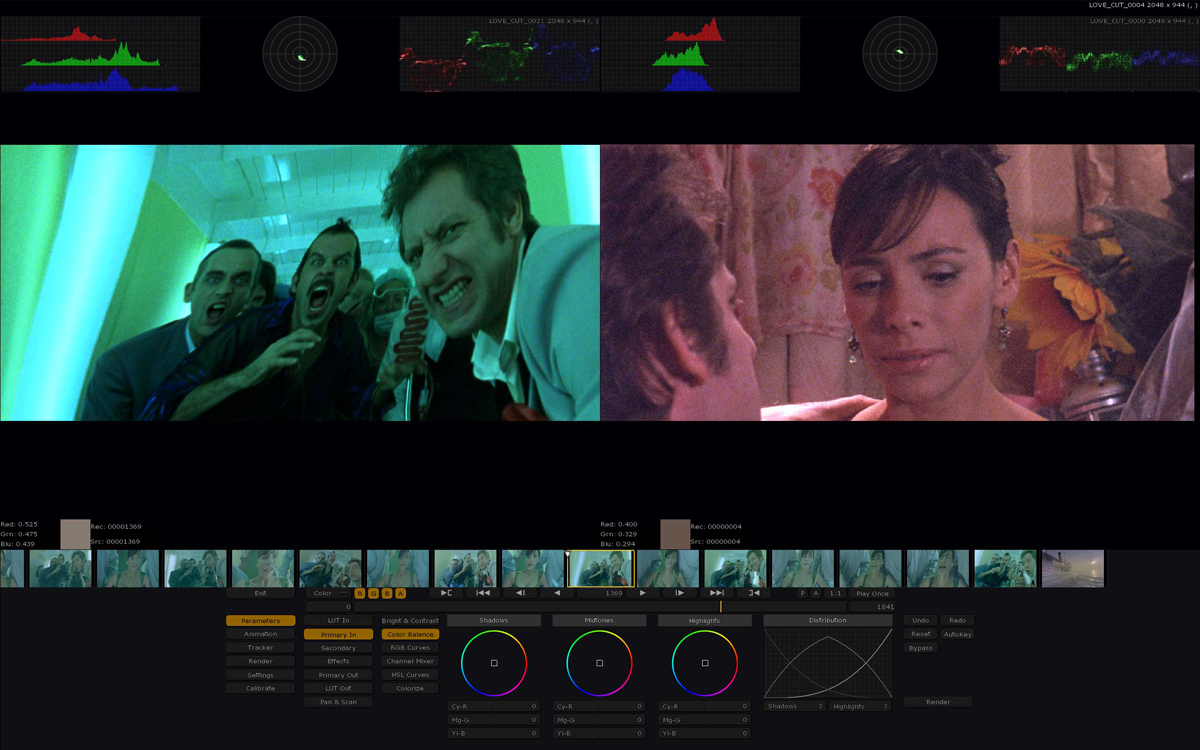Switch to Color Balance tool
This screenshot has width=1200, height=750.
click(x=410, y=634)
